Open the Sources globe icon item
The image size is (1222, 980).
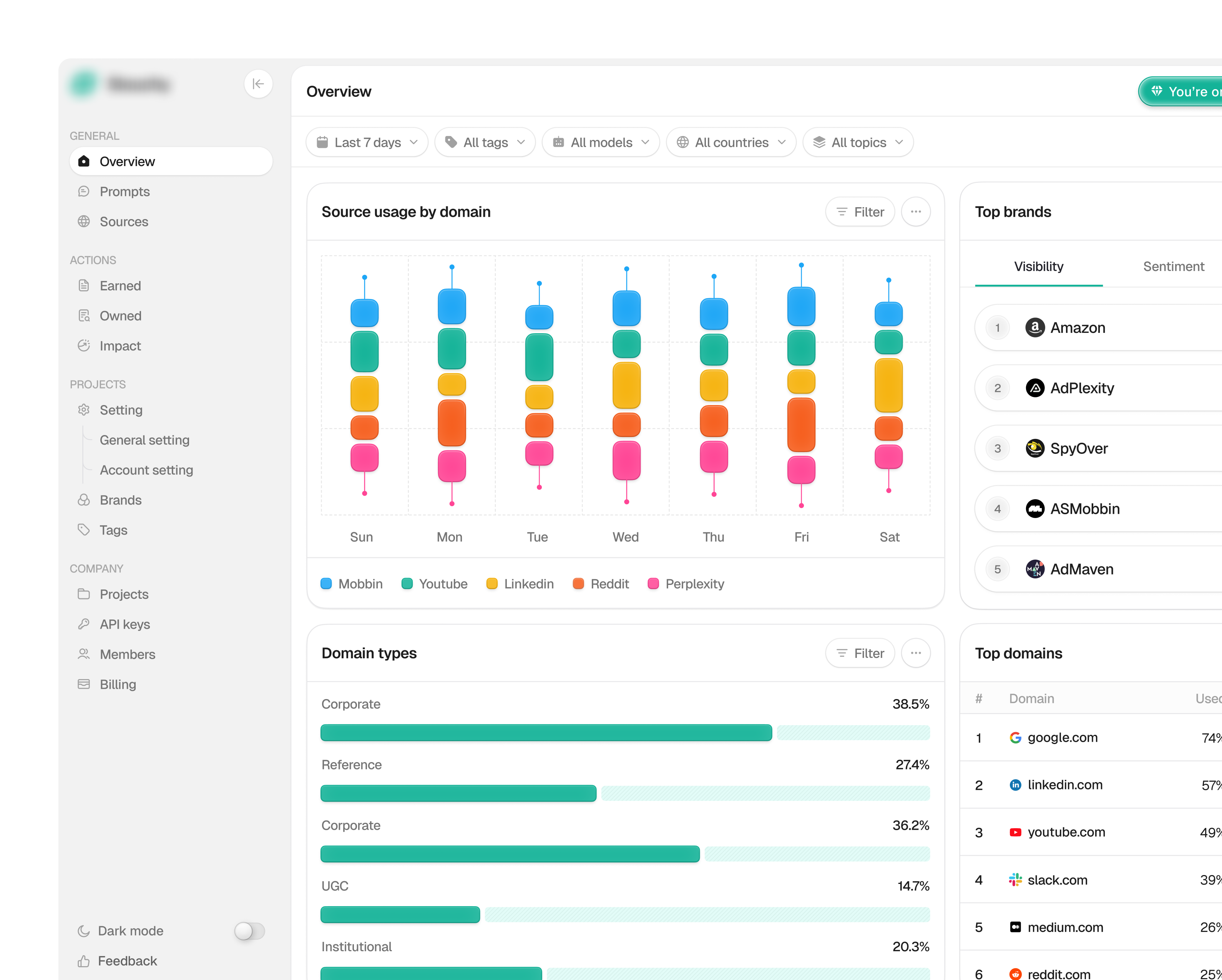click(84, 222)
